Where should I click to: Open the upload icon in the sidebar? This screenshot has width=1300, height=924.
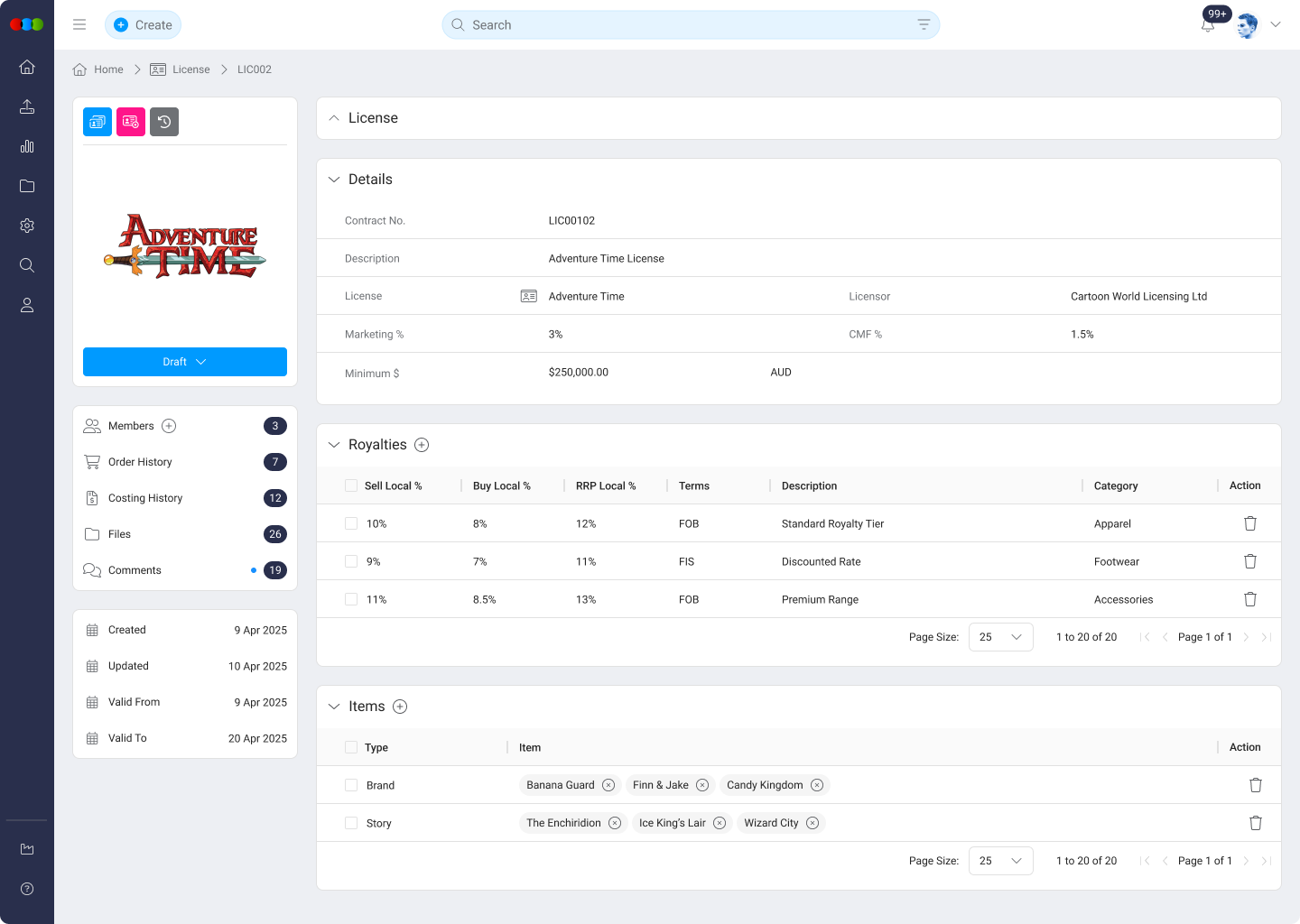point(26,106)
